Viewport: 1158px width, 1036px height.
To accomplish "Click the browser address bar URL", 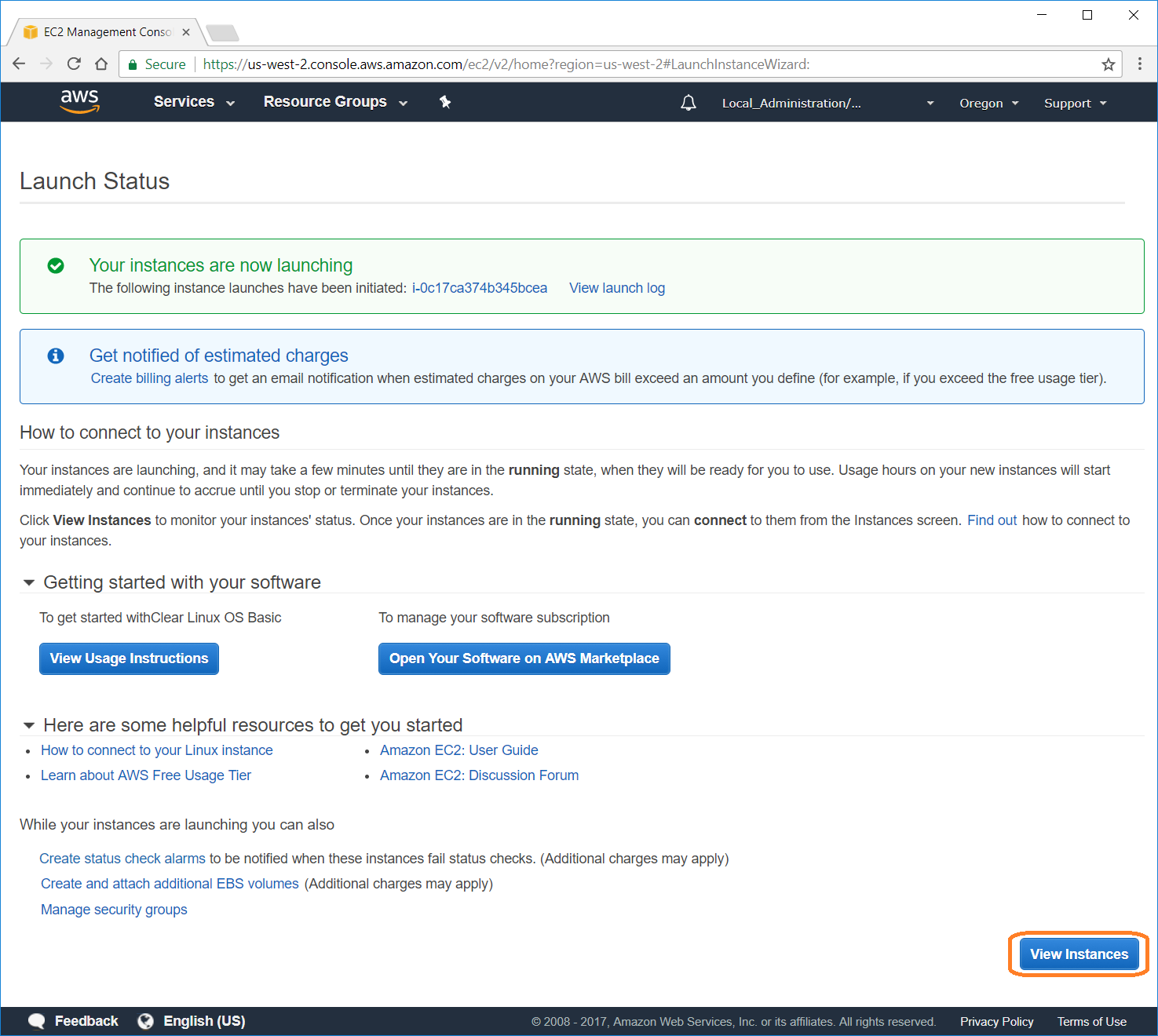I will coord(506,64).
